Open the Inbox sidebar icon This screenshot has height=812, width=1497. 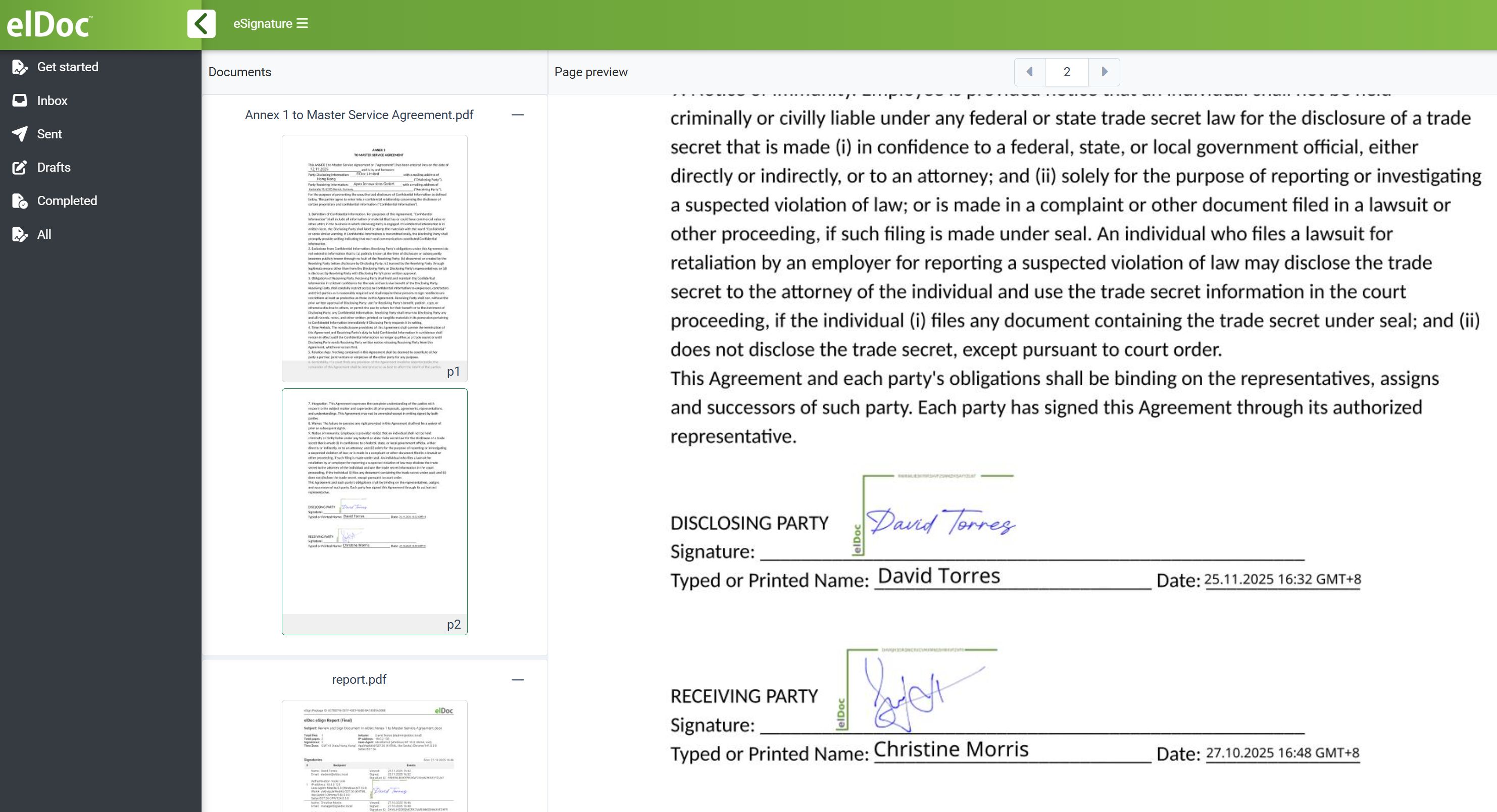point(20,100)
